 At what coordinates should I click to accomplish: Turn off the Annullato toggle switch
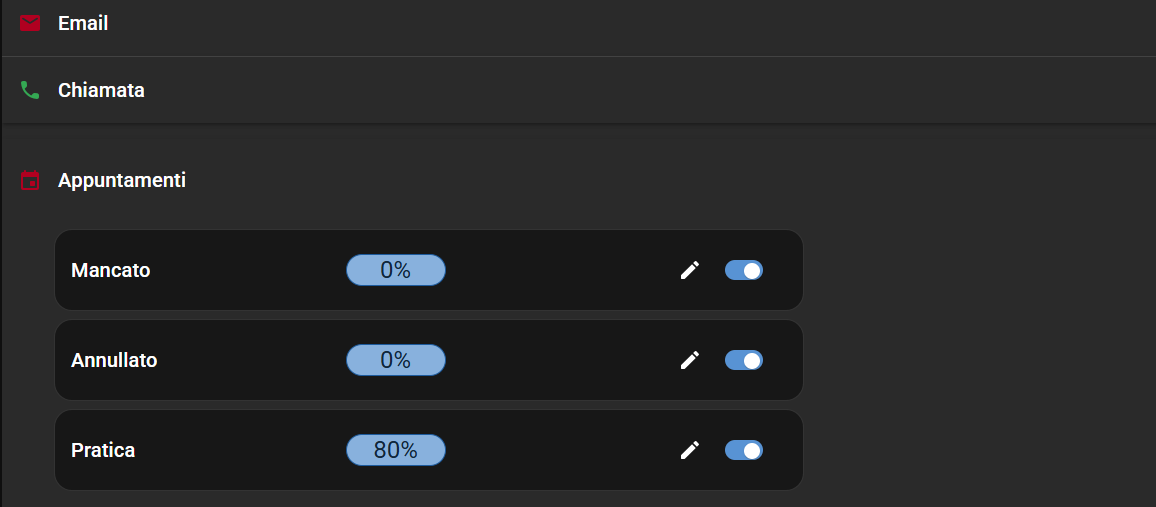coord(744,360)
